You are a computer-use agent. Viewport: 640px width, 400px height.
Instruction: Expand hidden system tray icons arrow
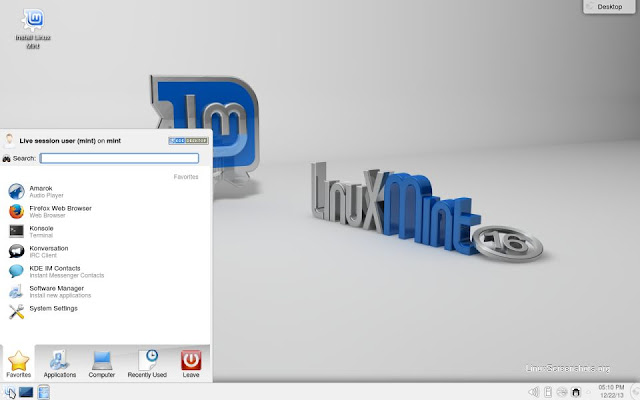pos(588,392)
